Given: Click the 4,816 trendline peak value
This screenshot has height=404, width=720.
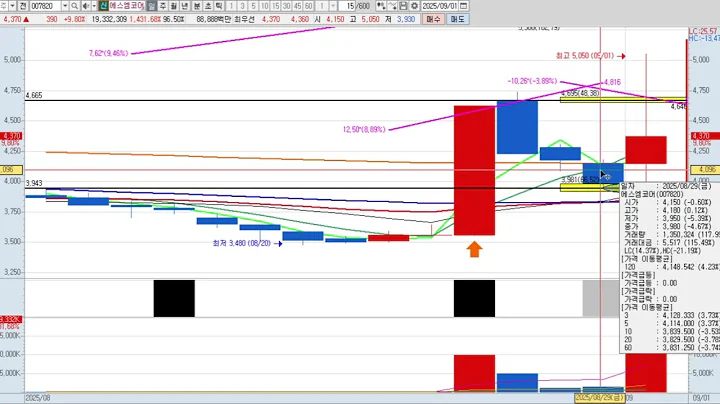Looking at the screenshot, I should pos(612,82).
